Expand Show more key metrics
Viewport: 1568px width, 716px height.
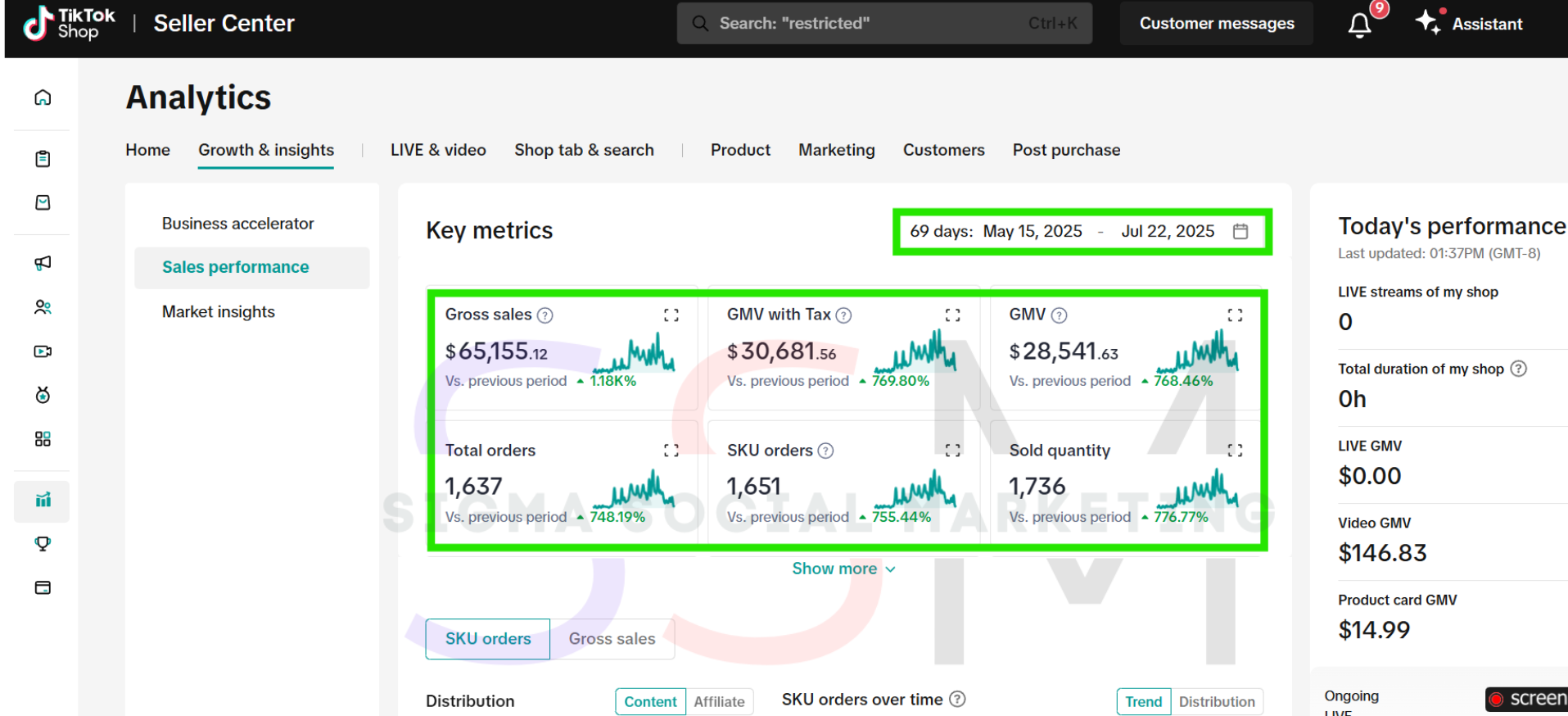coord(843,569)
